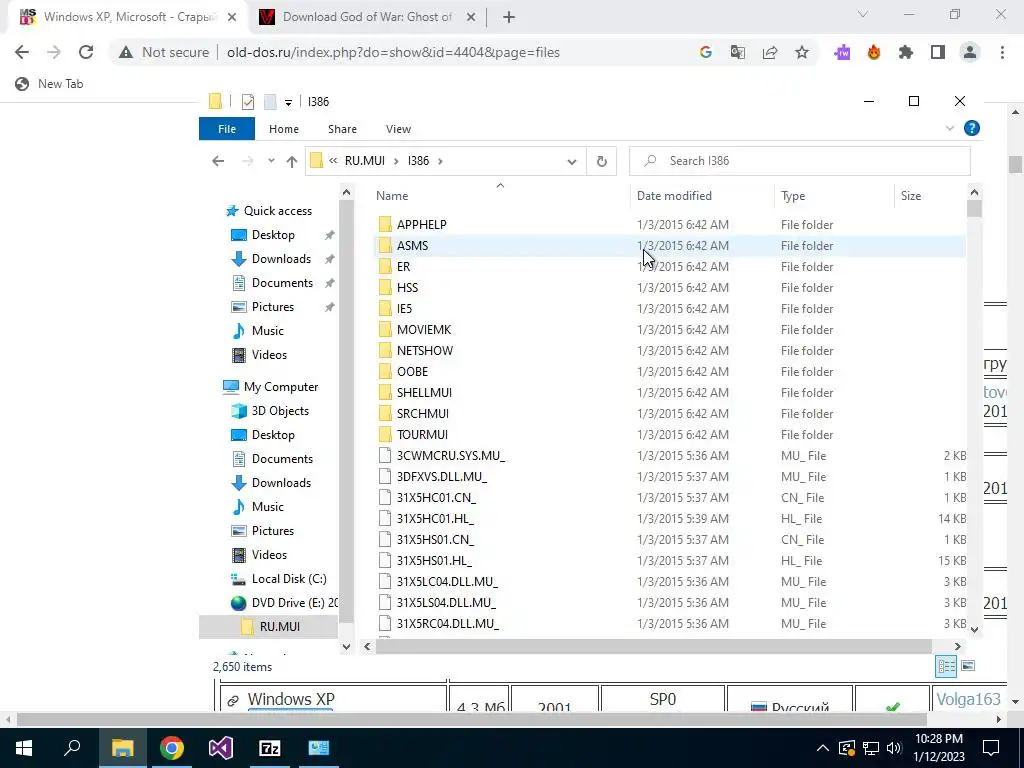Click the Search I386 box
The image size is (1024, 768).
coord(800,161)
